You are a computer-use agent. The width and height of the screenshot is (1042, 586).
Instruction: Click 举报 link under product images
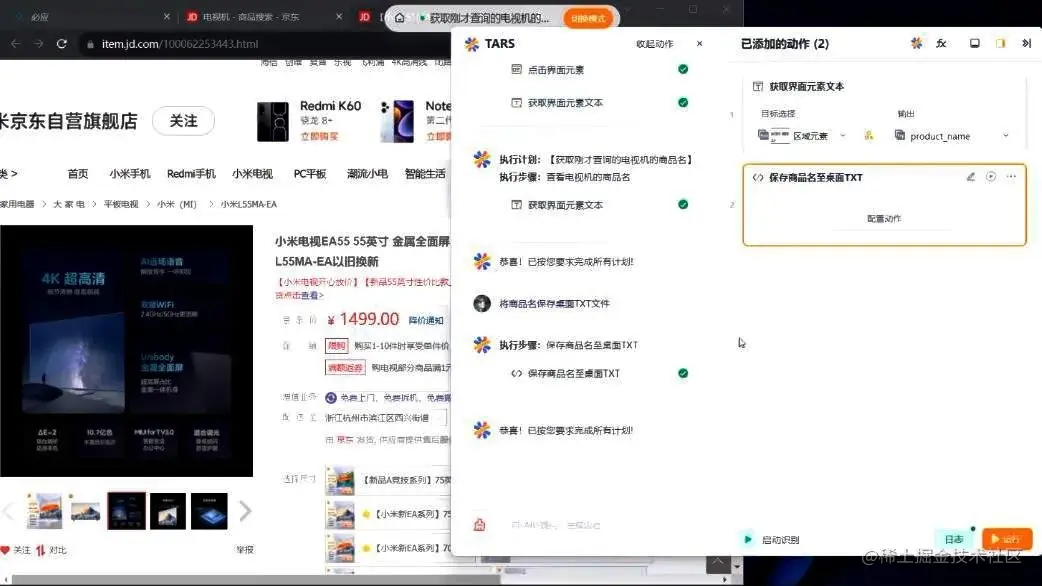[x=245, y=550]
